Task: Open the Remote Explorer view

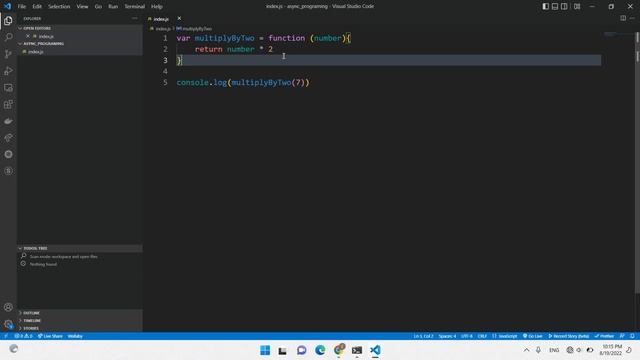Action: click(8, 88)
